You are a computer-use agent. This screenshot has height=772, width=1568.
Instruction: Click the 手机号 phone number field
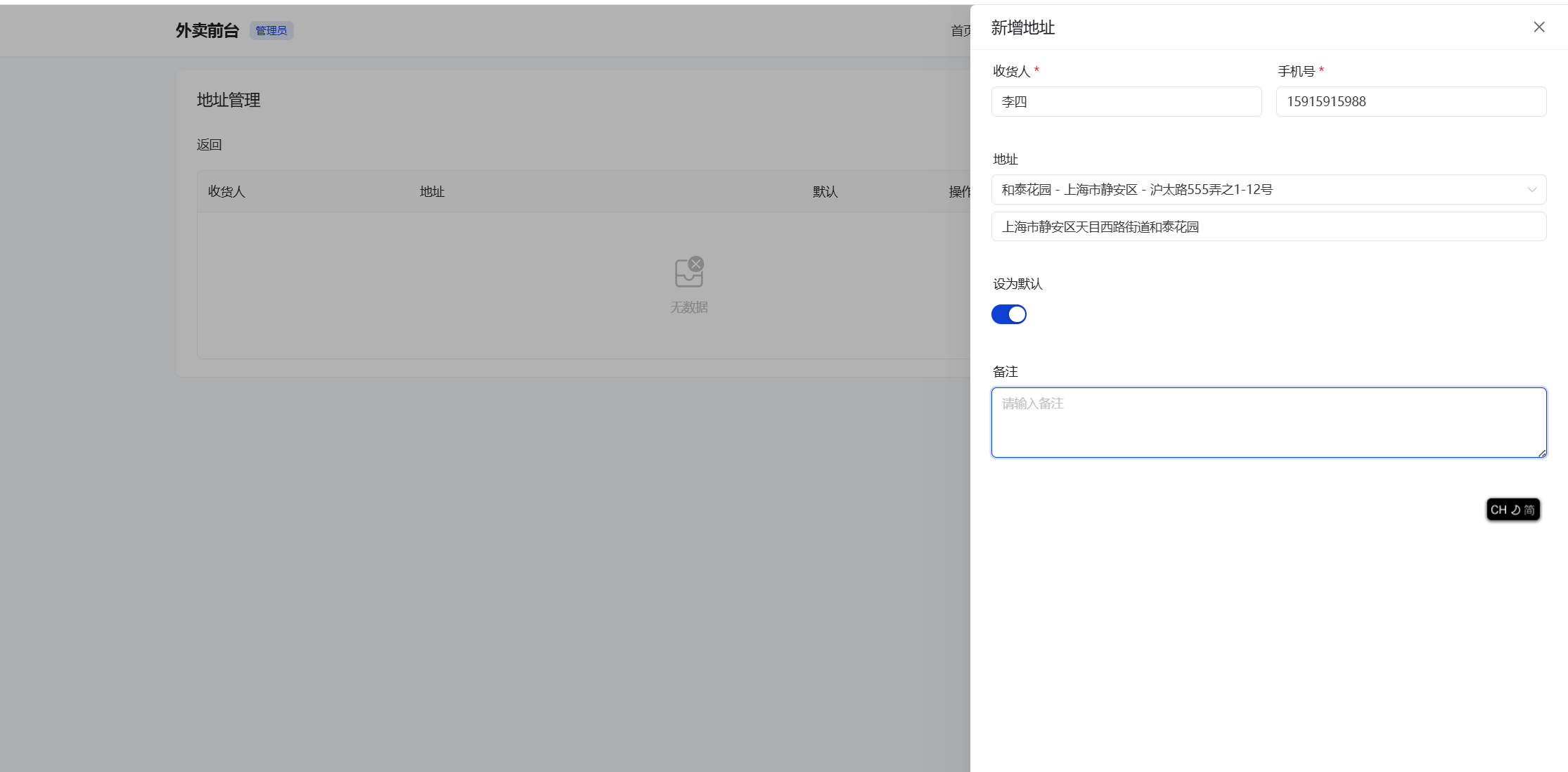tap(1410, 101)
